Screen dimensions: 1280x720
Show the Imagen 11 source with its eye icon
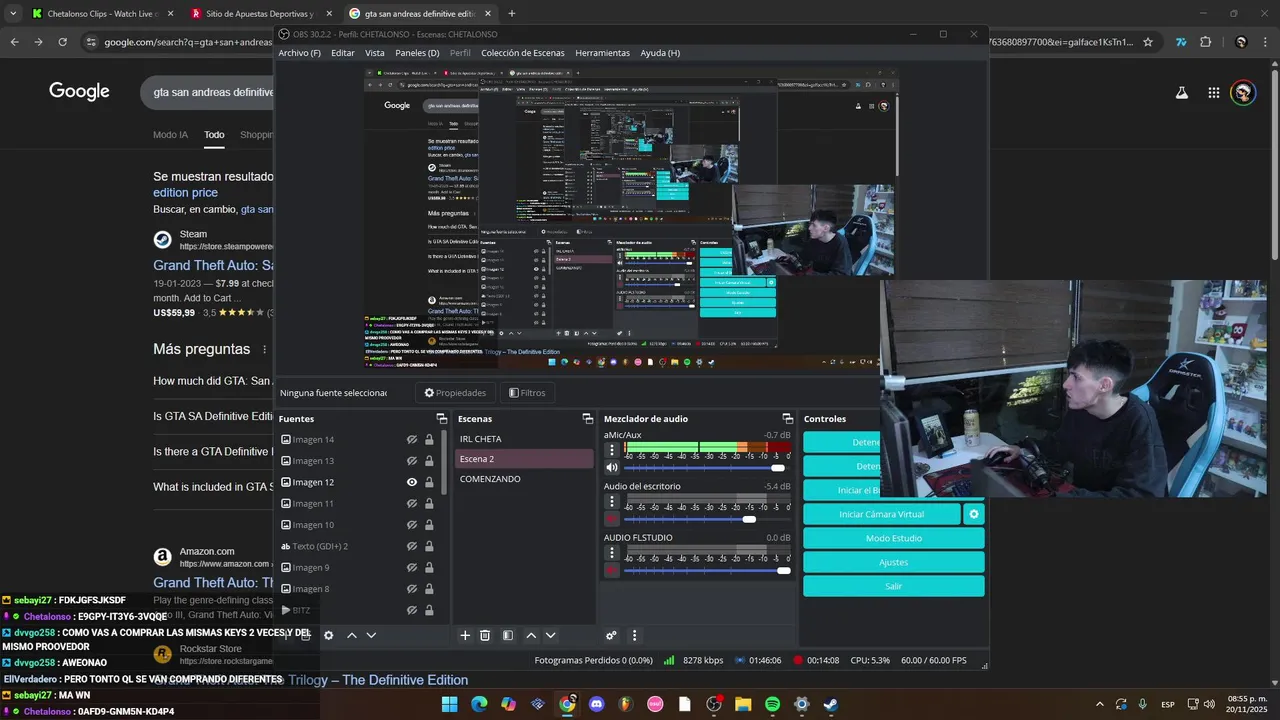click(x=412, y=504)
